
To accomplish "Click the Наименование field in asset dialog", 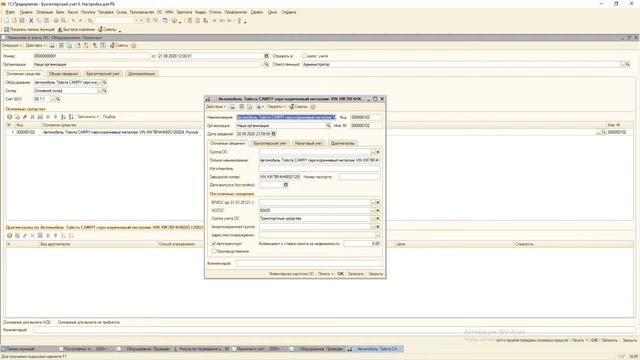I will click(286, 117).
